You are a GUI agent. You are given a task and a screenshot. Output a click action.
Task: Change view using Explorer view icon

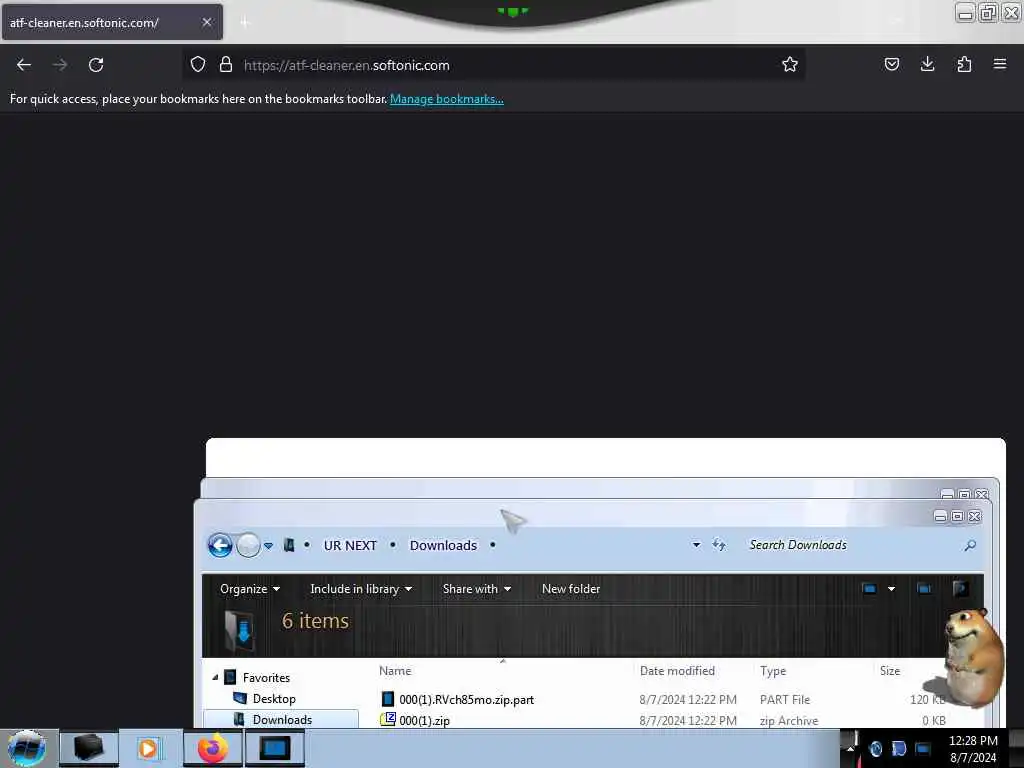(869, 589)
